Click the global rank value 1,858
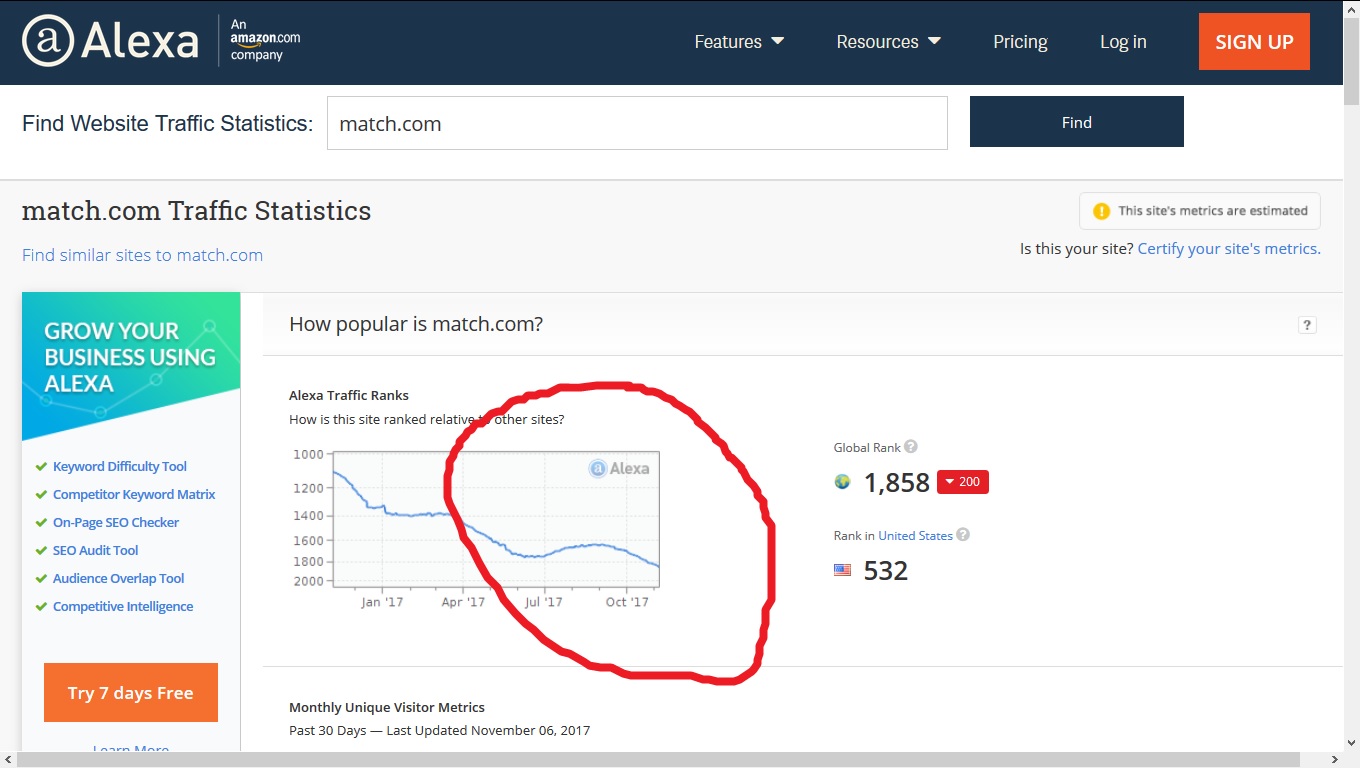Viewport: 1360px width, 768px height. coord(897,483)
